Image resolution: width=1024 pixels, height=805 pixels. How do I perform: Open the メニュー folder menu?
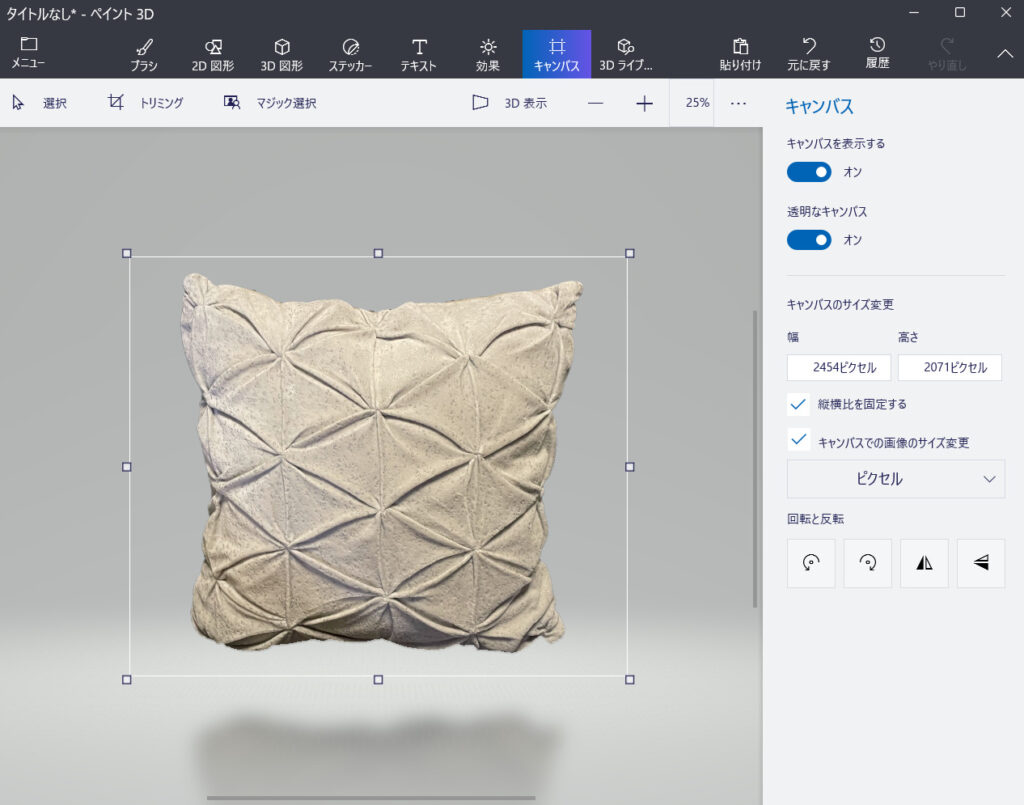tap(28, 54)
